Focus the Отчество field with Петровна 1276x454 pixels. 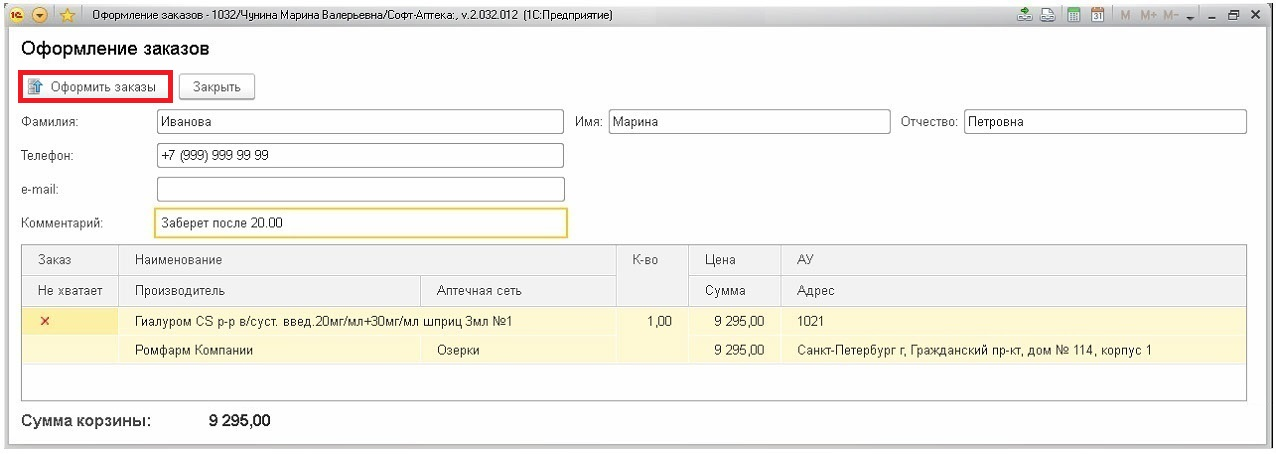pyautogui.click(x=1104, y=122)
